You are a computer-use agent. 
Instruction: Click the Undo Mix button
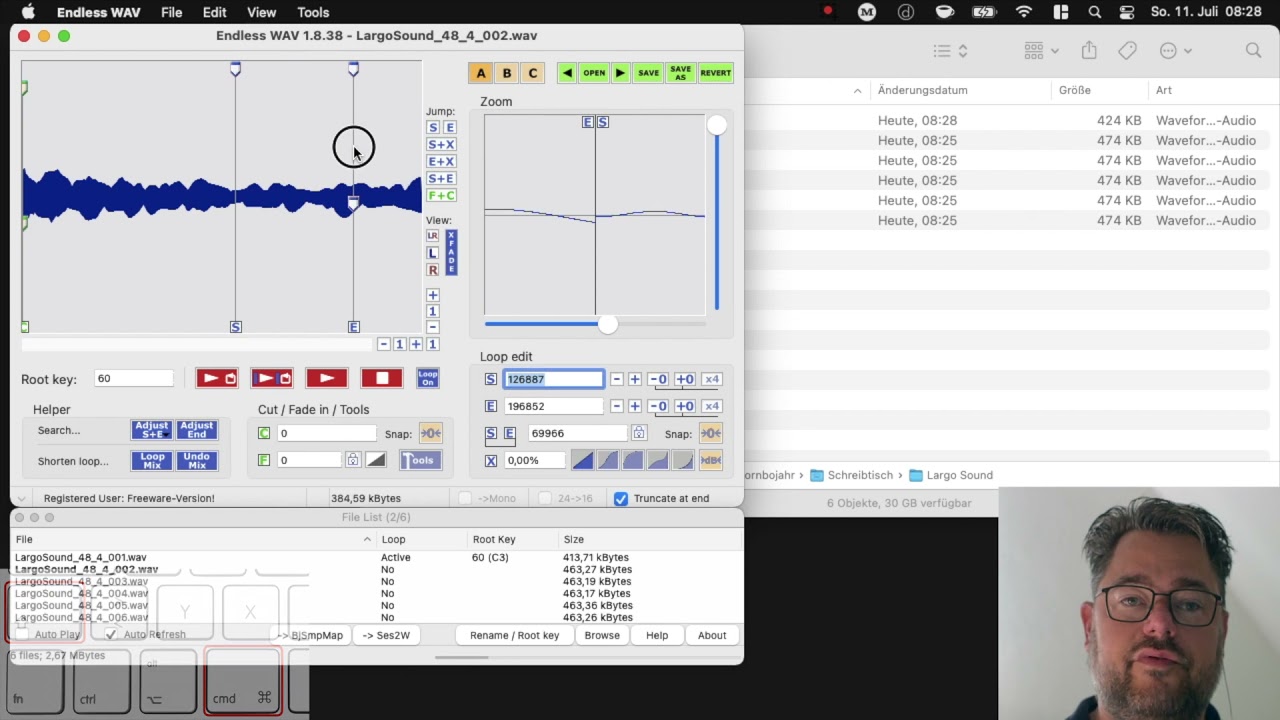(197, 460)
